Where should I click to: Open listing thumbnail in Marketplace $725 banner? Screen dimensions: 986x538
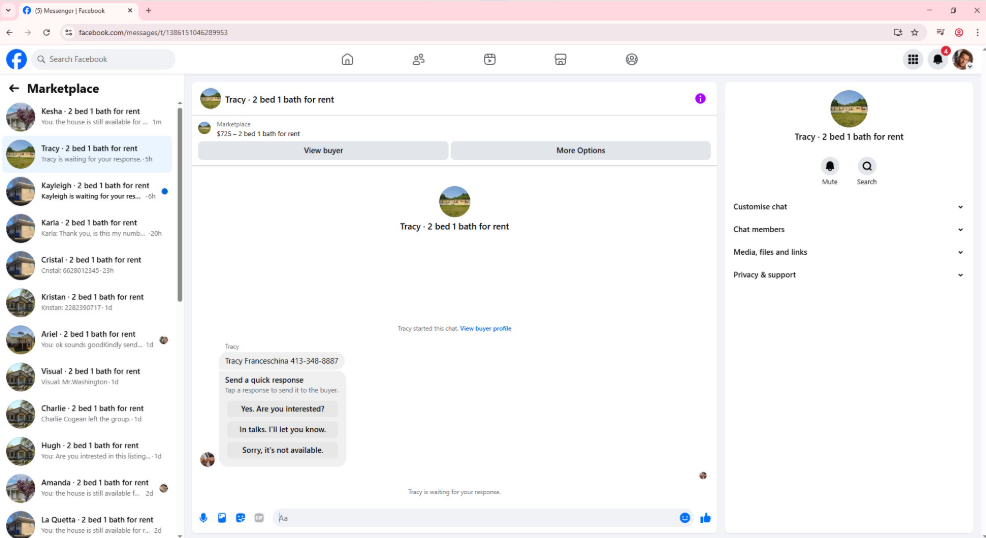[x=204, y=128]
